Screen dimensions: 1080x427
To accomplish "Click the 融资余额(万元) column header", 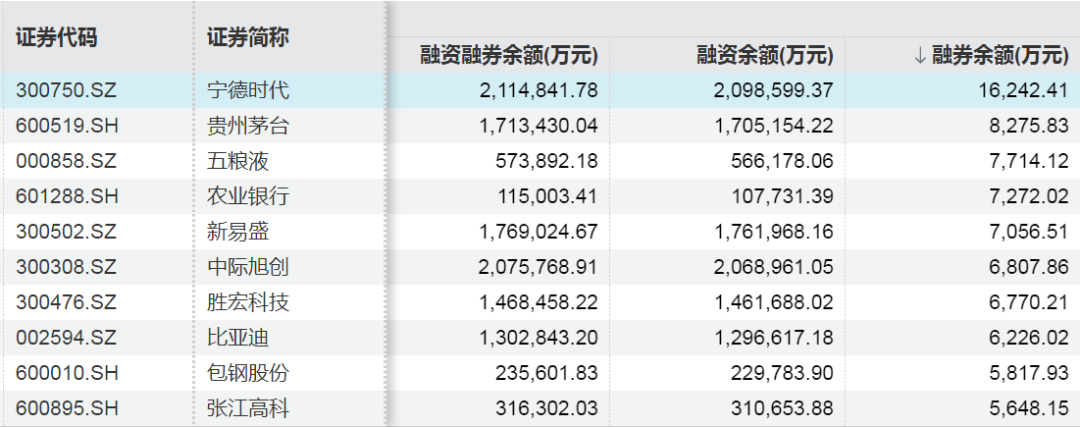I will click(x=765, y=55).
